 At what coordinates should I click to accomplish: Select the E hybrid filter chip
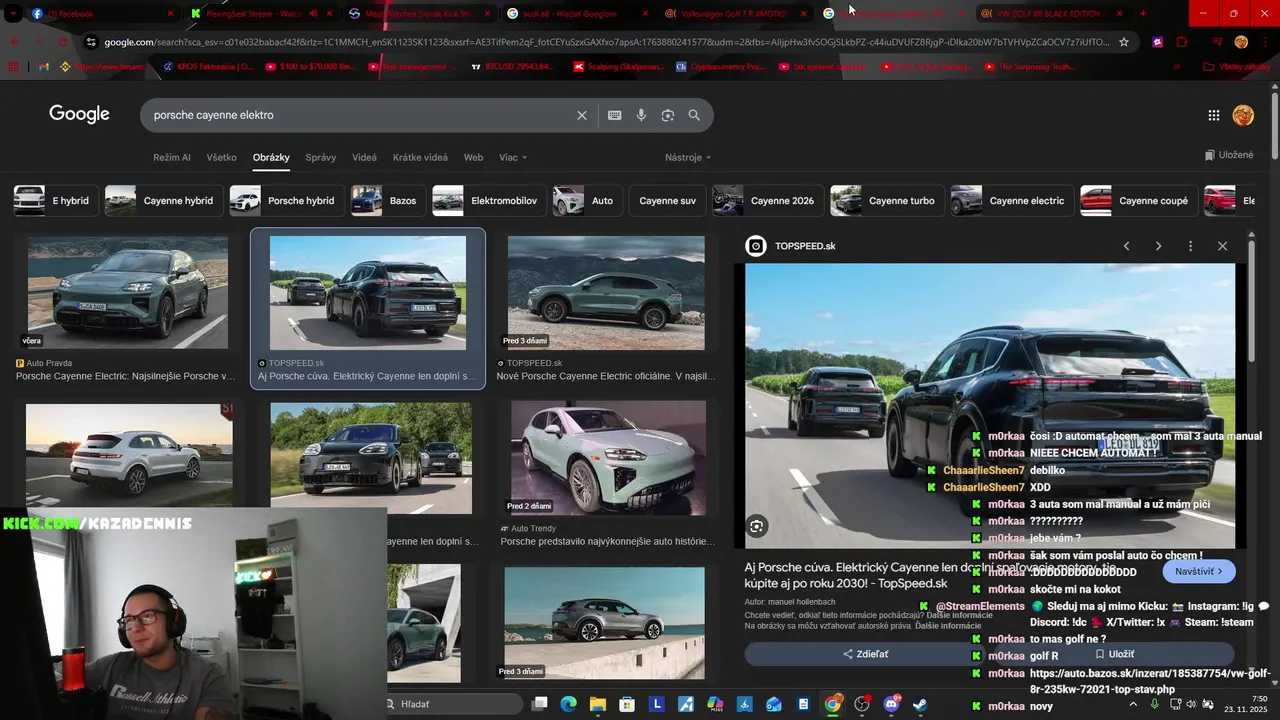[54, 200]
